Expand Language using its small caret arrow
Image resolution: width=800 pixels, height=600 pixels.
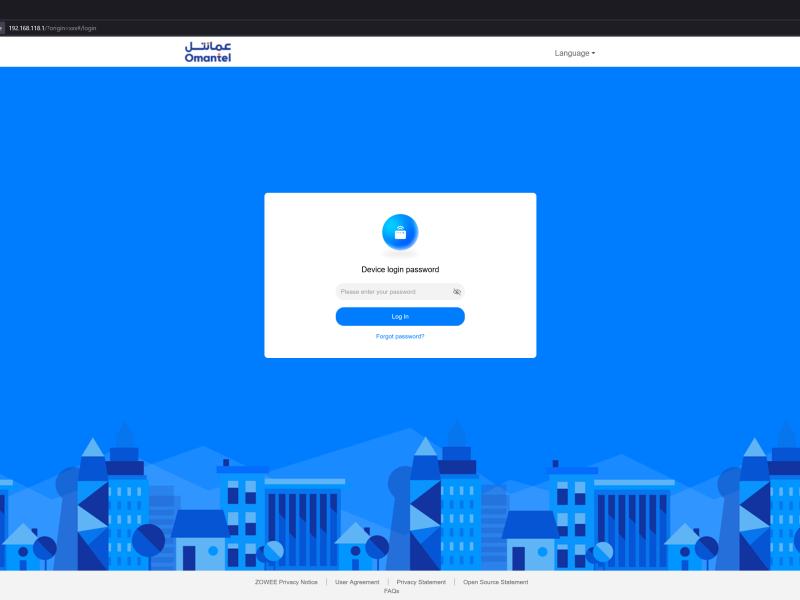[593, 53]
